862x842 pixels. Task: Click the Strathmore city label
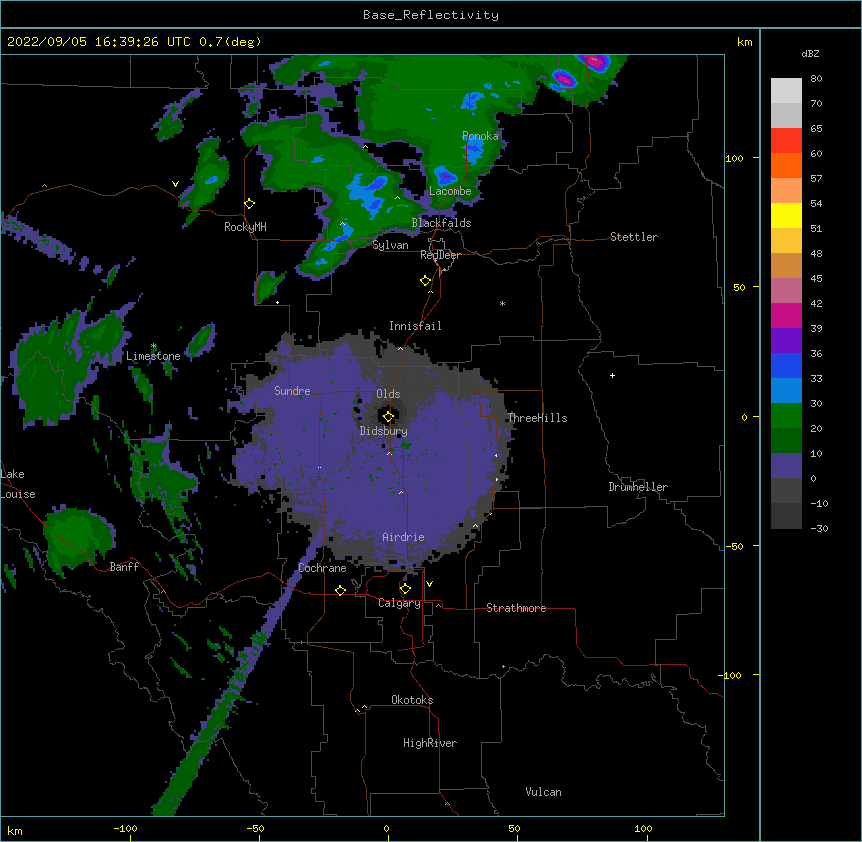click(x=516, y=608)
